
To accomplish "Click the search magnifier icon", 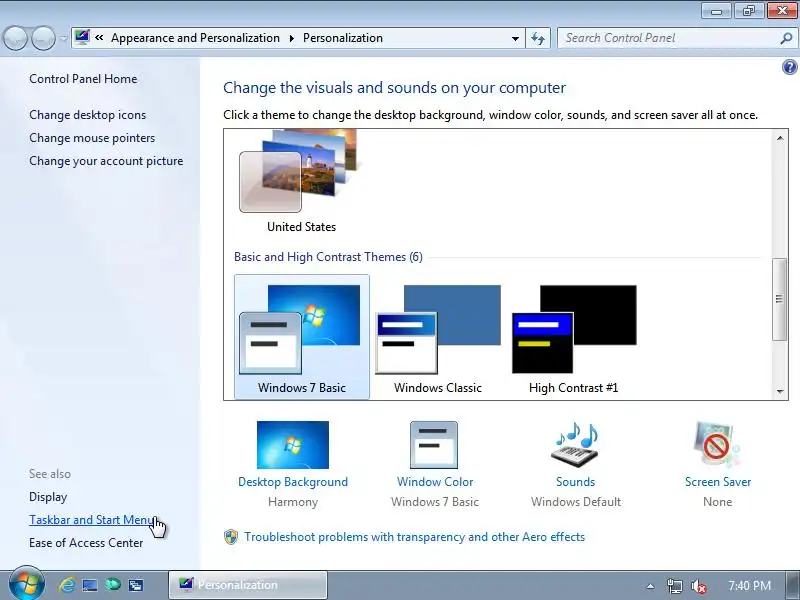I will coord(786,38).
